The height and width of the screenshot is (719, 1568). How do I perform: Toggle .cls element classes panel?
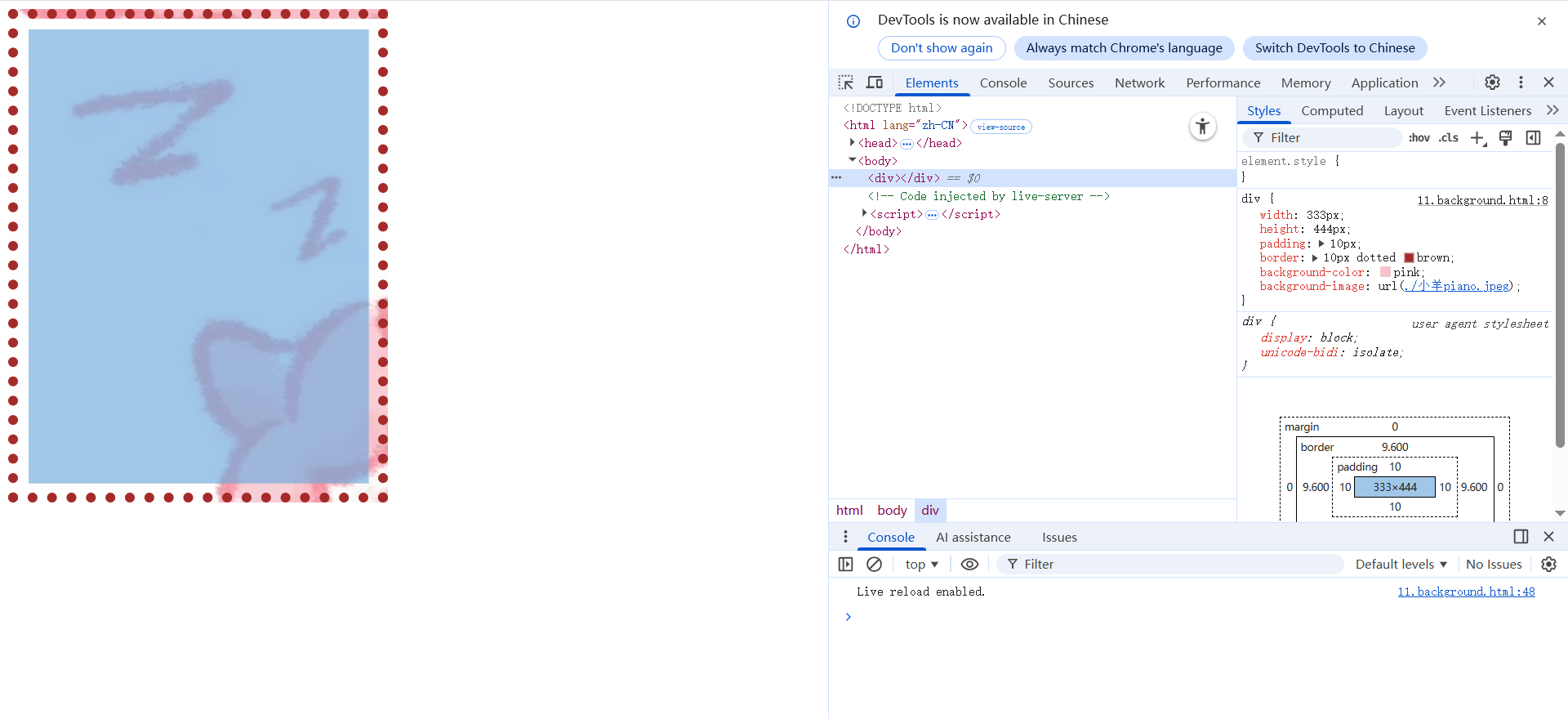[x=1449, y=138]
